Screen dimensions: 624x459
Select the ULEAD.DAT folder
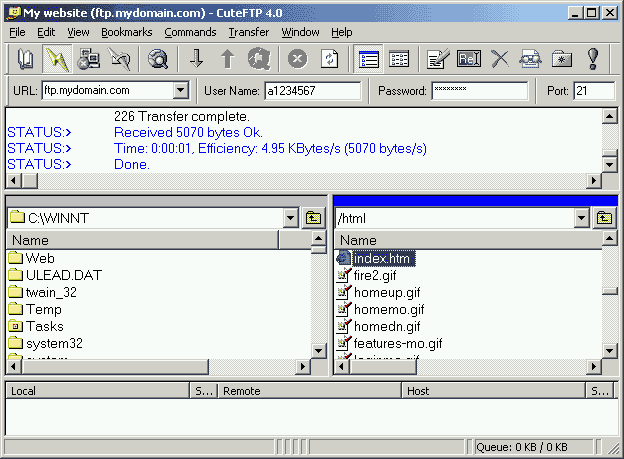[x=55, y=275]
